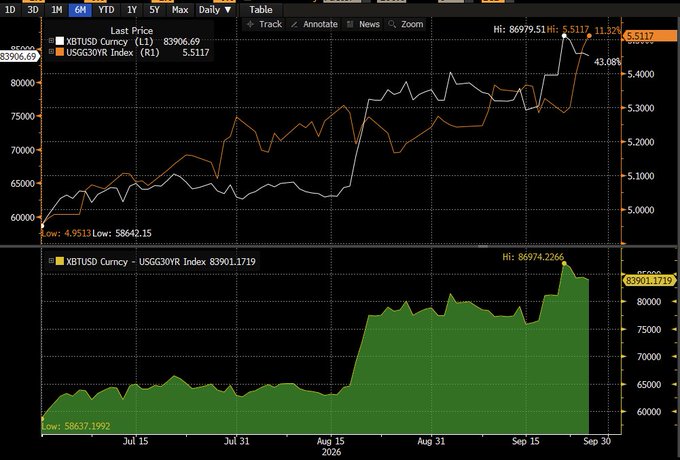
Task: Click the white XBTUSD high point marker
Action: click(x=564, y=36)
